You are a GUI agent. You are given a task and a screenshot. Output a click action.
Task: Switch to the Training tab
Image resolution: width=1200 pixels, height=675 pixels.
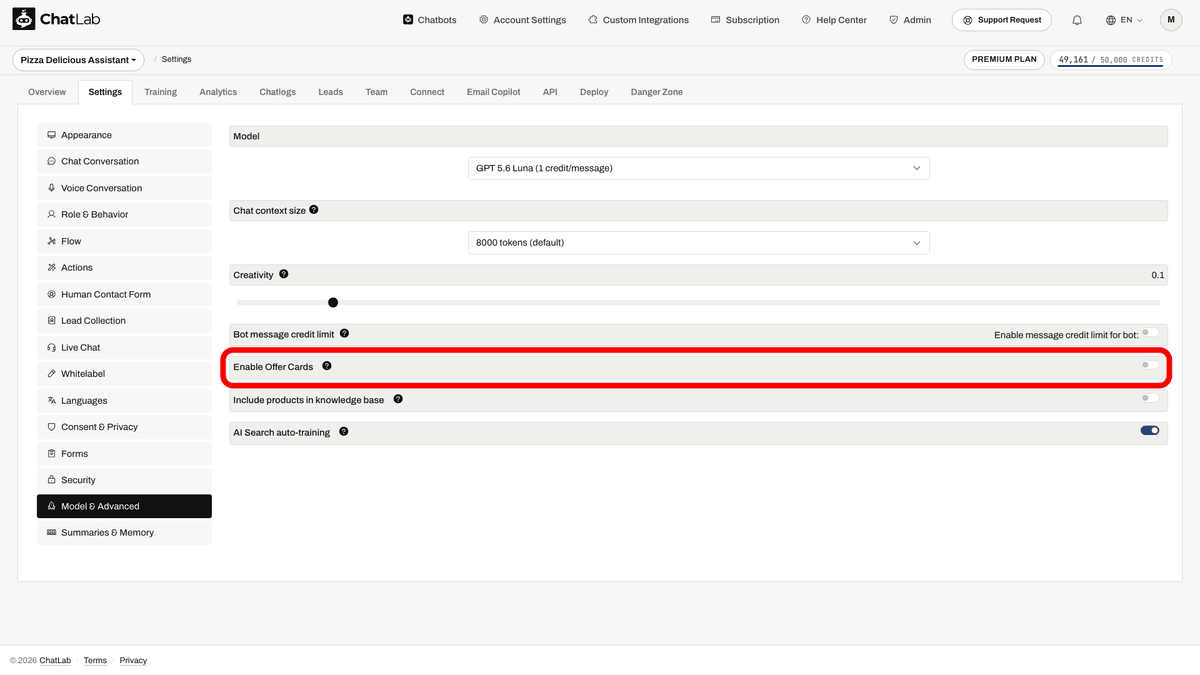[160, 92]
